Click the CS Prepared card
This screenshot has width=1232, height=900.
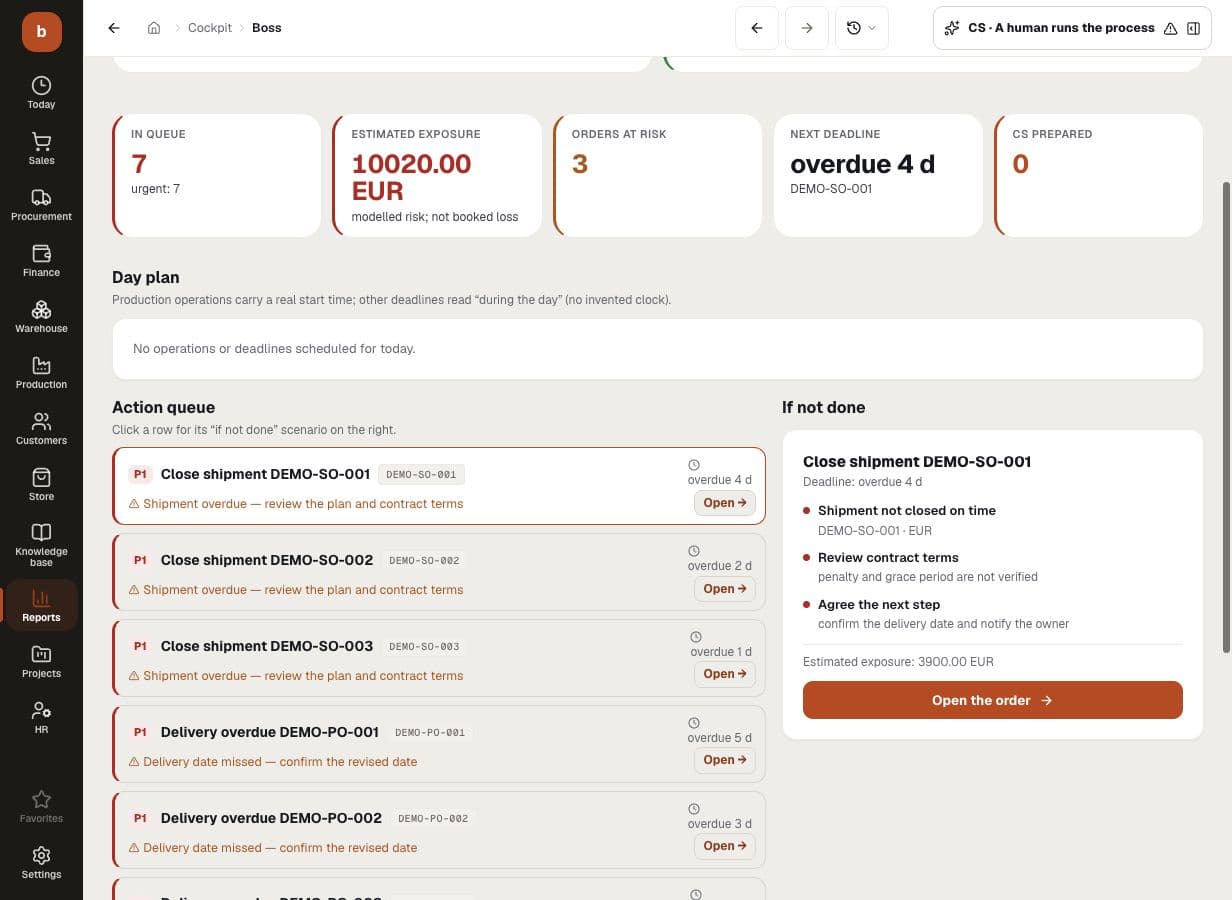[1098, 175]
